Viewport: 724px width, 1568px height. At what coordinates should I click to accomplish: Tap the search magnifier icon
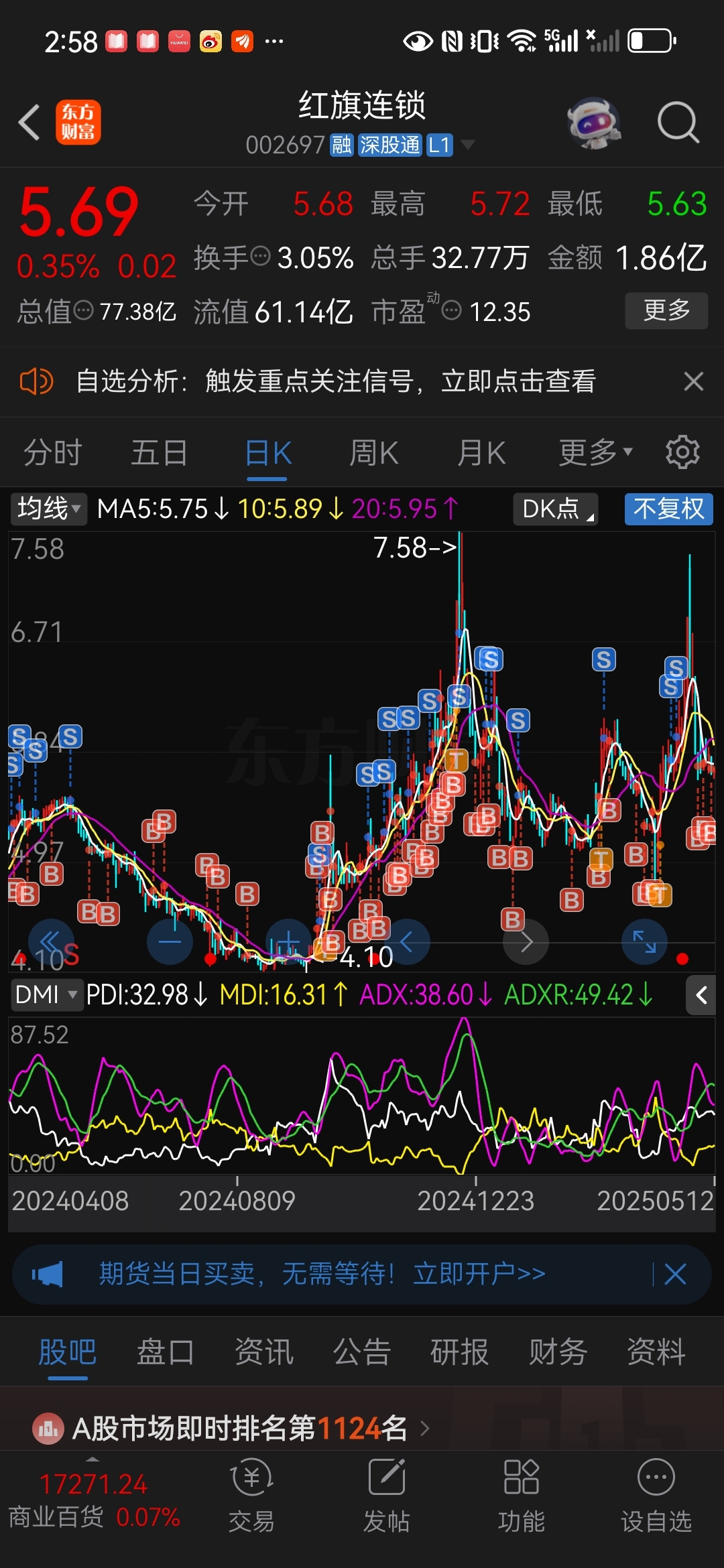(678, 123)
